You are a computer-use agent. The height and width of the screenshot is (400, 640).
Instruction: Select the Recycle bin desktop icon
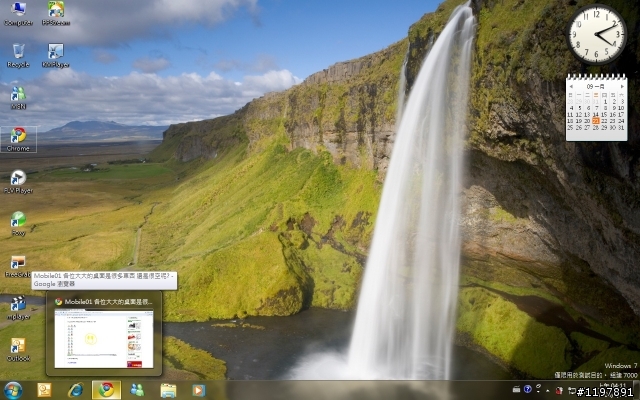tap(18, 56)
